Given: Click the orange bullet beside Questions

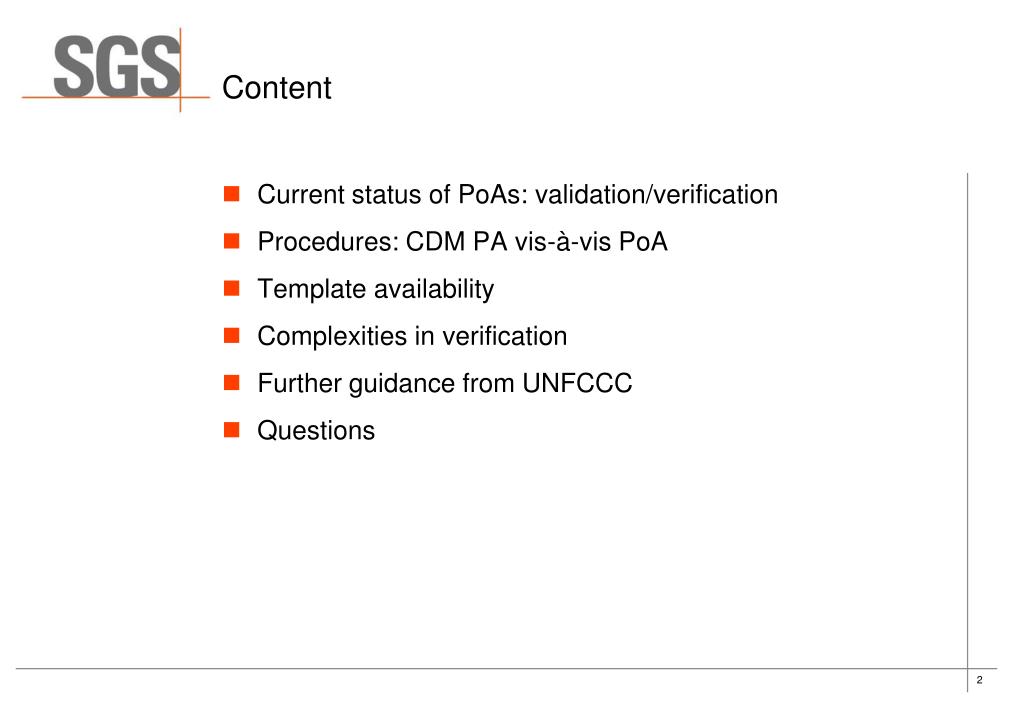Looking at the screenshot, I should [x=232, y=429].
